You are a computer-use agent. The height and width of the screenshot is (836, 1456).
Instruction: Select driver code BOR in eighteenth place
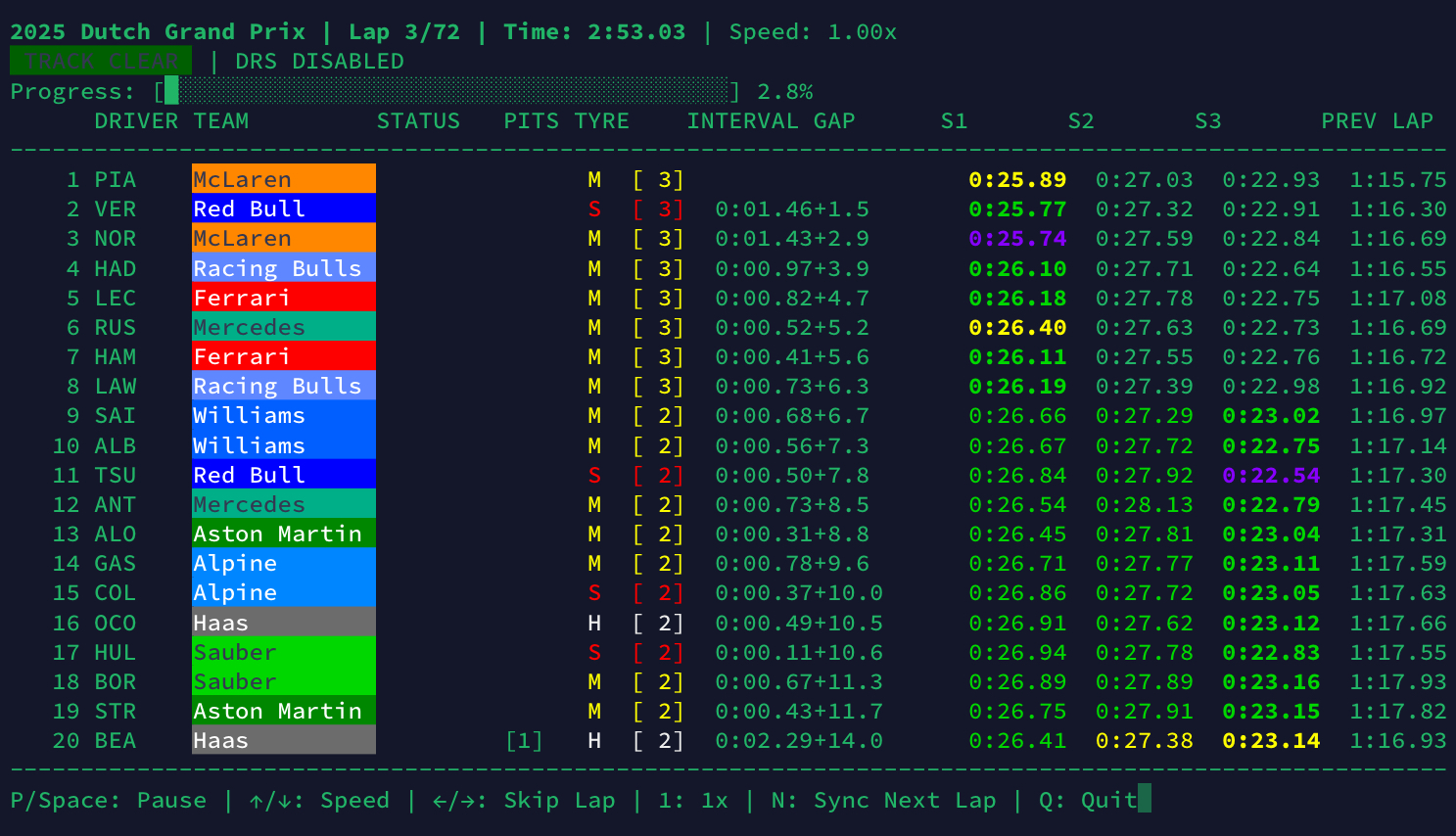point(116,681)
